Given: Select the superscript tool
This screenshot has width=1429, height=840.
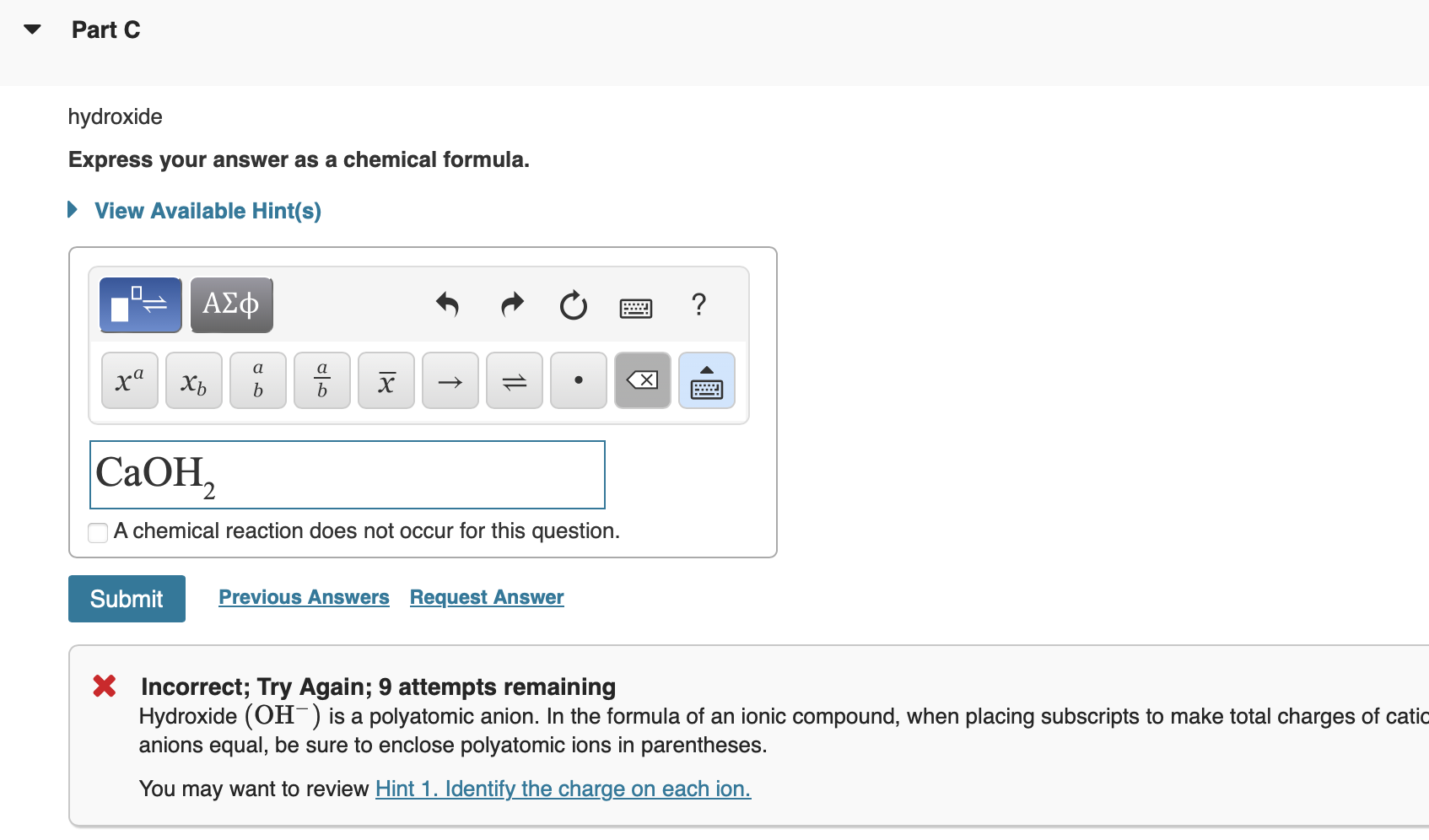Looking at the screenshot, I should click(x=129, y=380).
